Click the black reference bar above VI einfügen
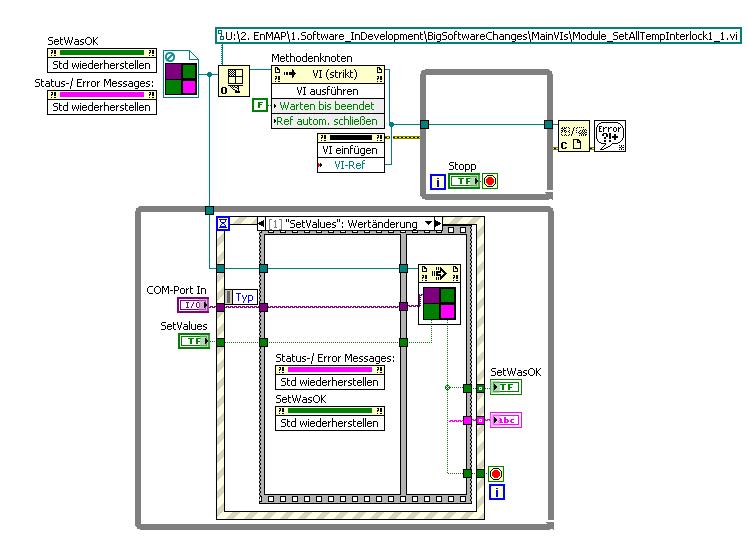Screen dimensions: 748x539 click(351, 138)
